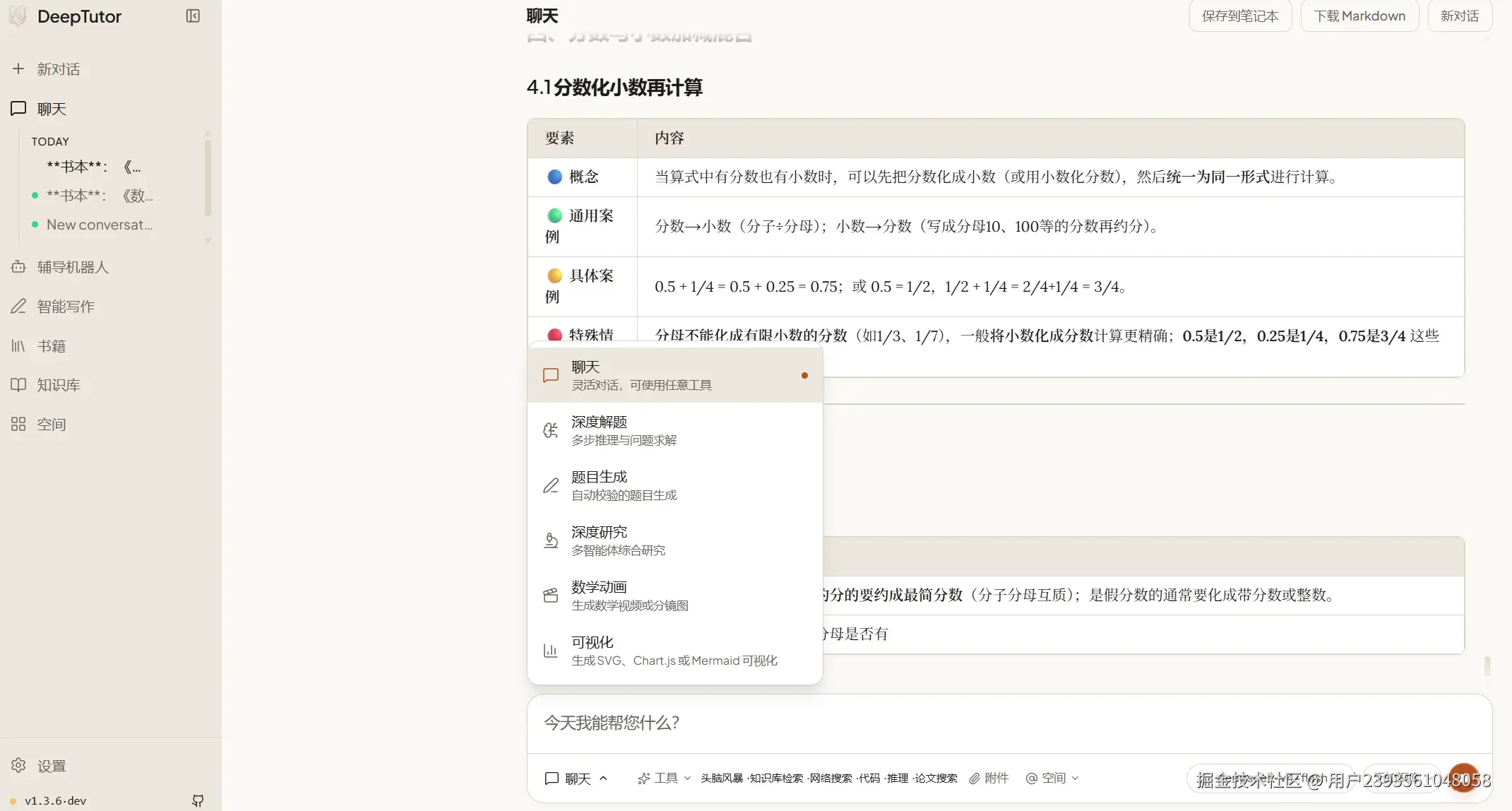Click the plus icon beside 新对话
Viewport: 1512px width, 811px height.
(18, 69)
